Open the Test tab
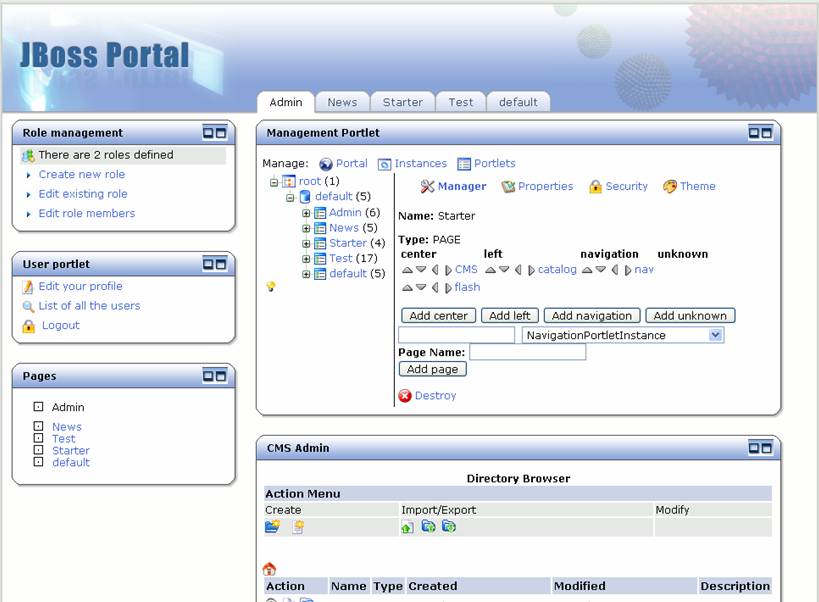Viewport: 819px width, 602px height. coord(461,102)
